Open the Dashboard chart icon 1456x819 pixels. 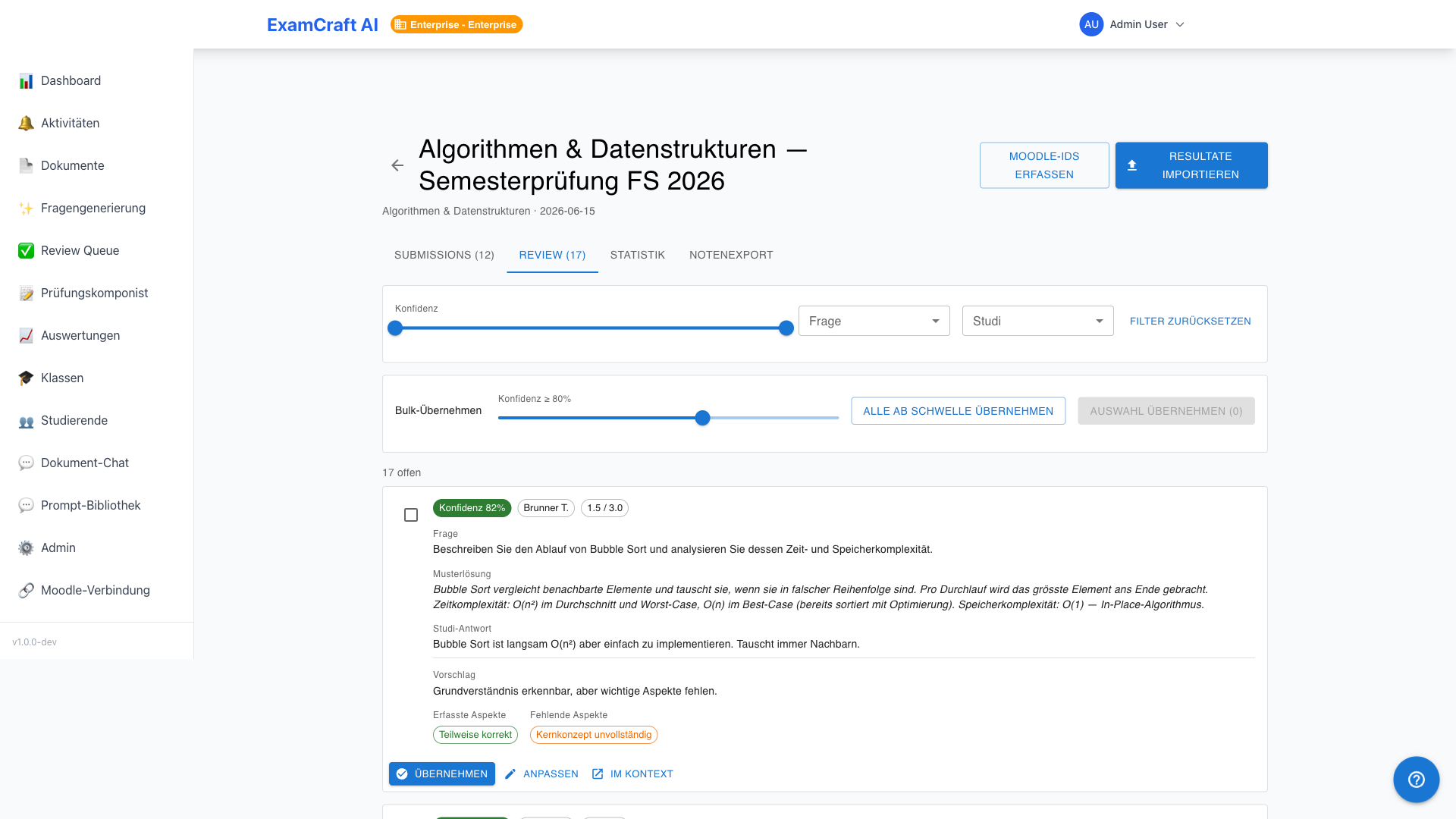(x=26, y=81)
